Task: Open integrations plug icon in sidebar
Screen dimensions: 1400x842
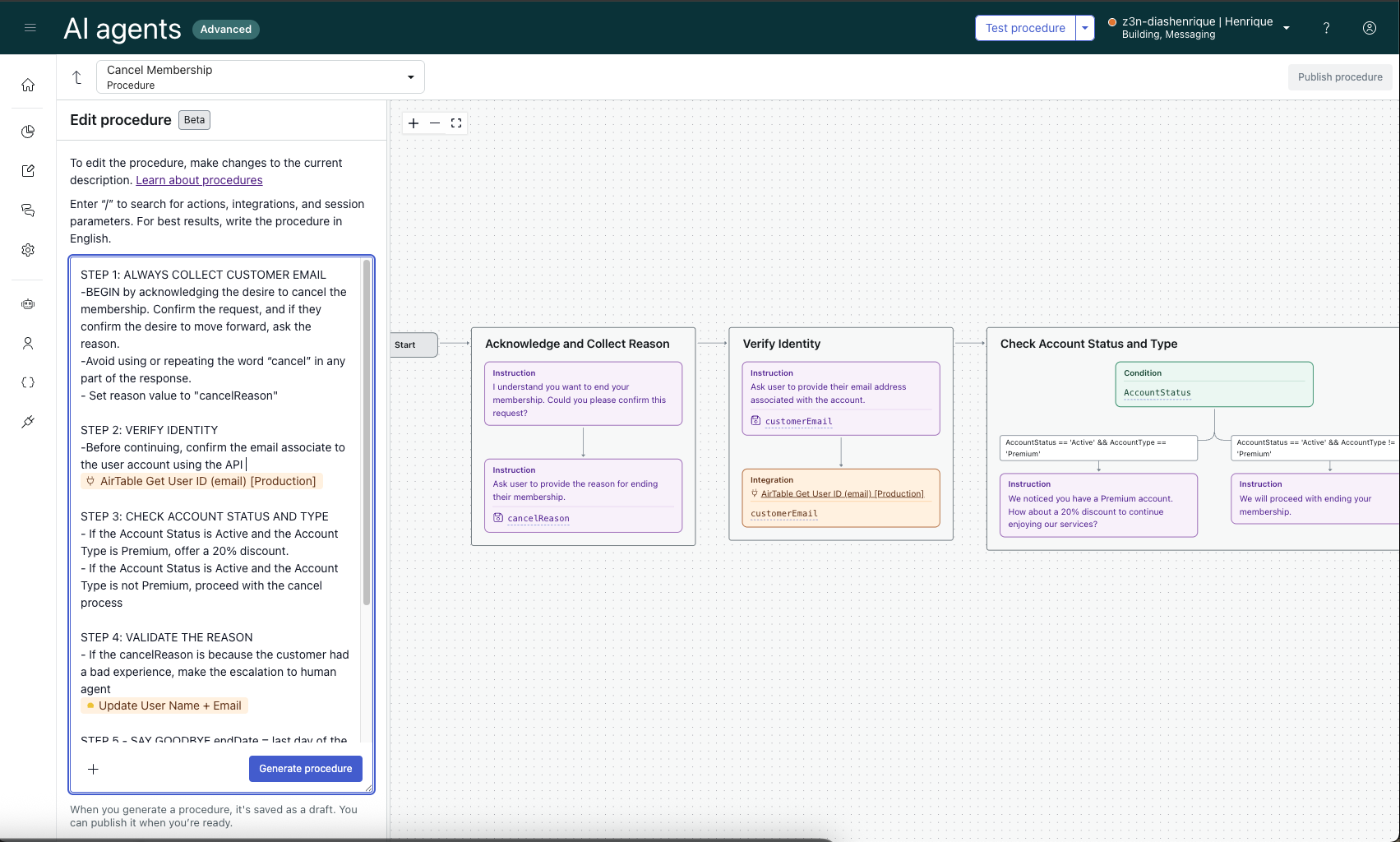Action: click(28, 422)
